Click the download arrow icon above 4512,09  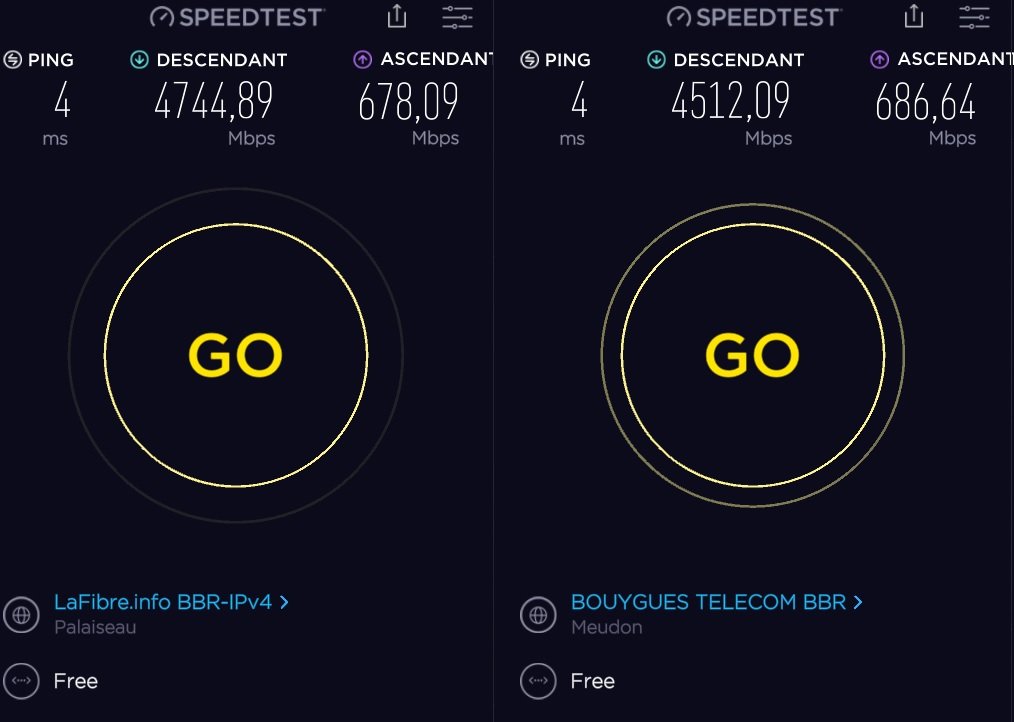coord(657,60)
